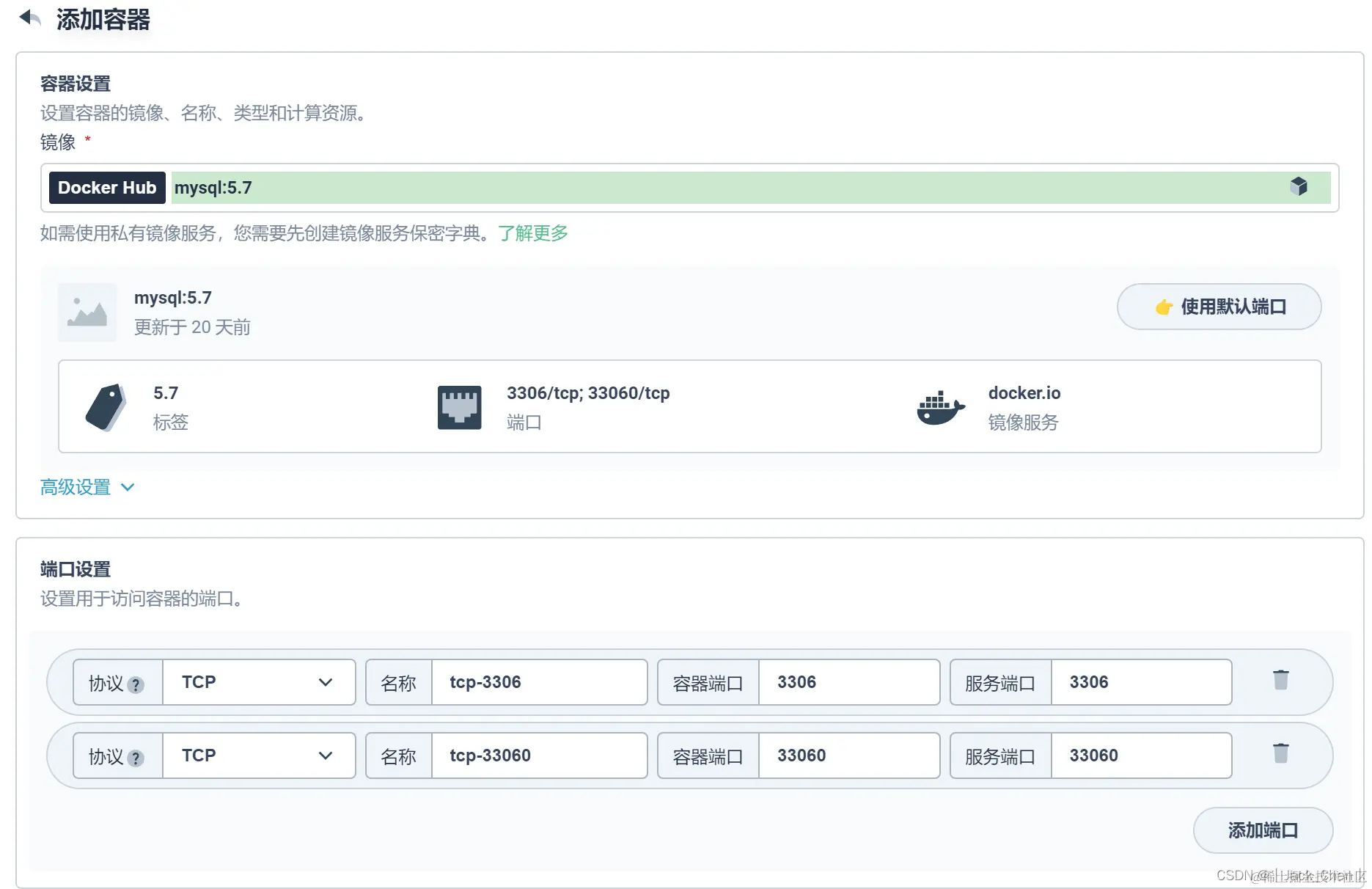The height and width of the screenshot is (889, 1372).
Task: Click the 添加容器 page title
Action: pos(103,19)
